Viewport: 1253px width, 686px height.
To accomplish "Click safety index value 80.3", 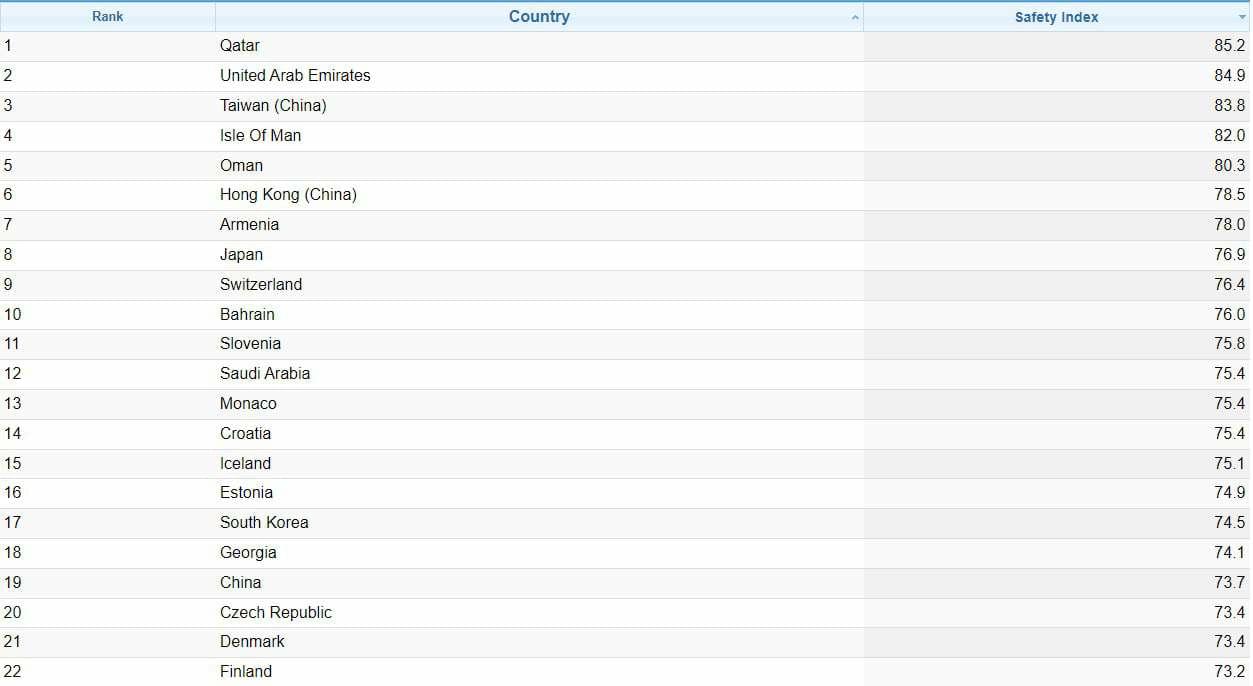I will point(1230,166).
